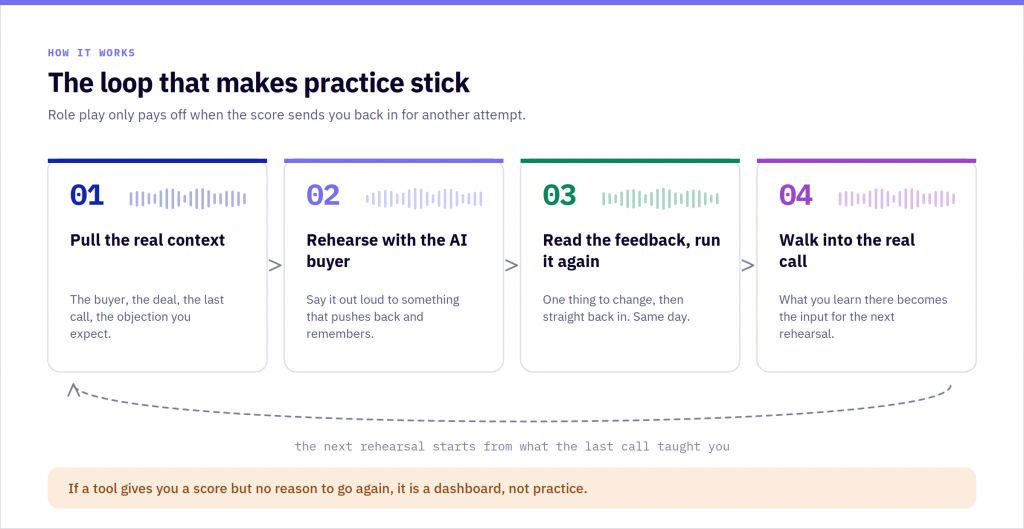
Task: Click the waveform icon in step 02 card
Action: [424, 199]
